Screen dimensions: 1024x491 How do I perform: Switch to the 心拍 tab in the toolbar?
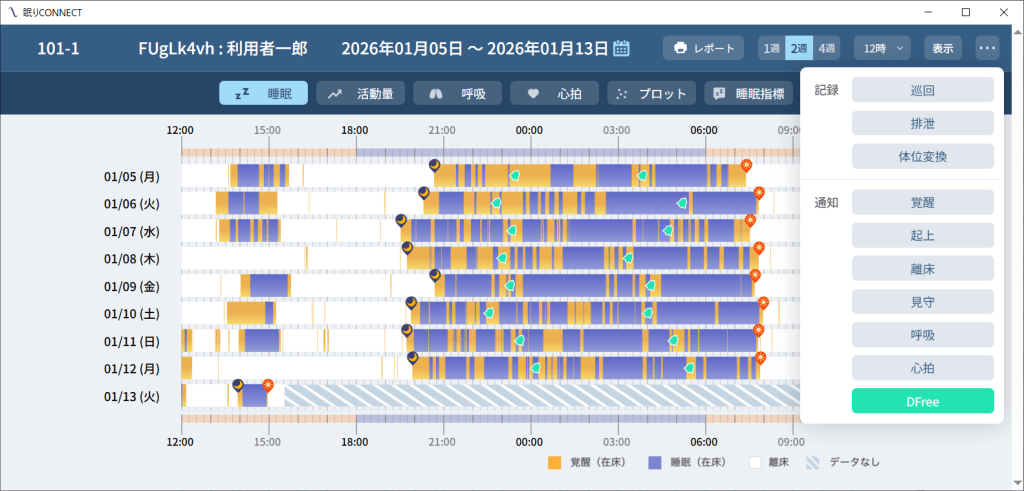click(555, 93)
